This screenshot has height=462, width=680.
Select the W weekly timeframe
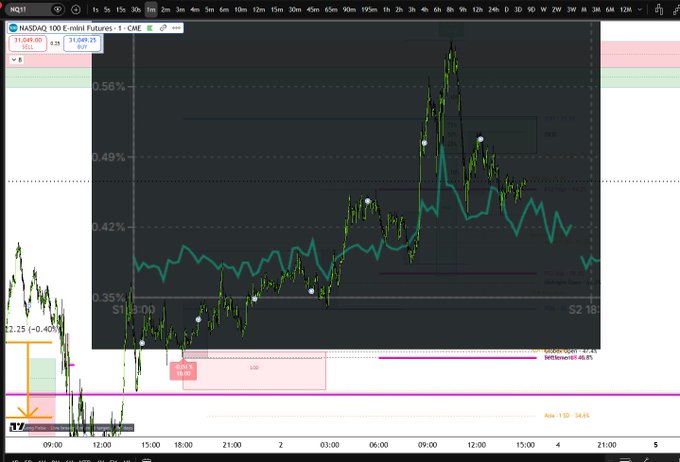[x=543, y=9]
